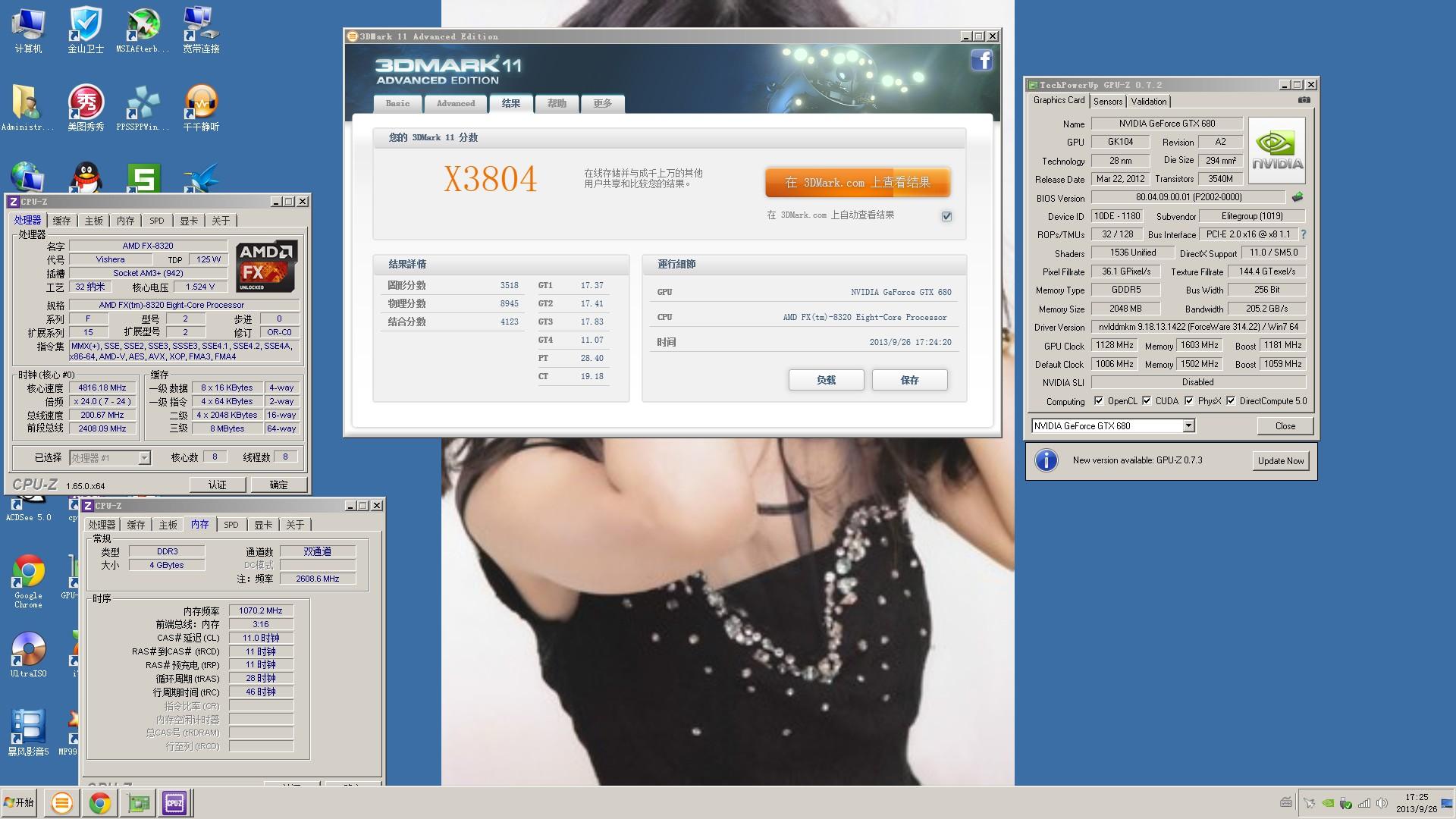Toggle the PhysX checkbox in GPU-Z

[1189, 401]
